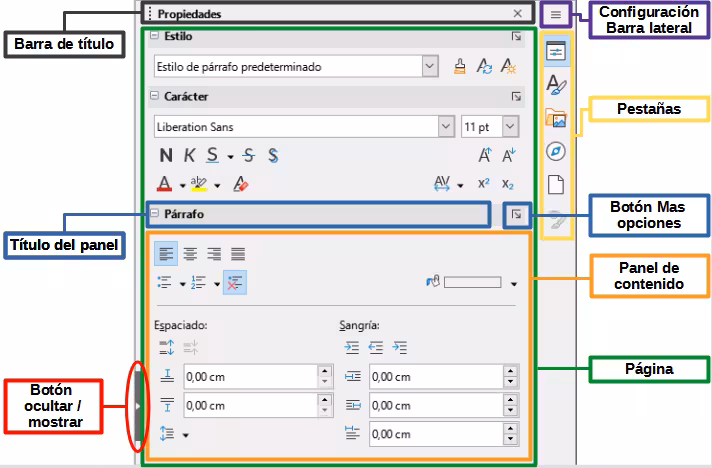Click the paragraph style name field
This screenshot has width=712, height=468.
pos(288,66)
